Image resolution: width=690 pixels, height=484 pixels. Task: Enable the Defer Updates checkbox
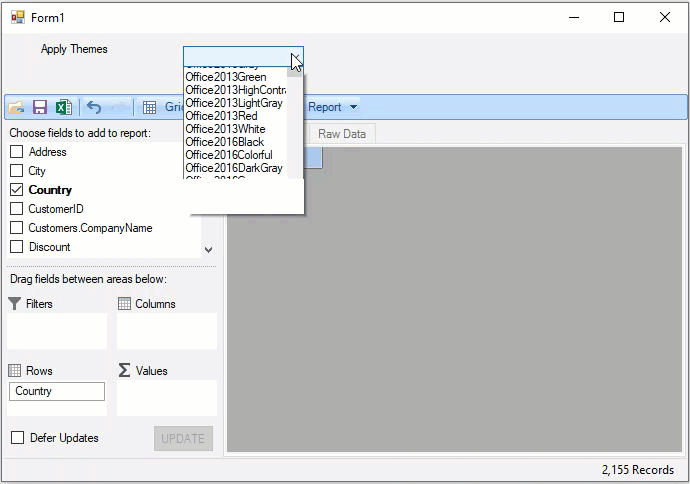pos(17,438)
